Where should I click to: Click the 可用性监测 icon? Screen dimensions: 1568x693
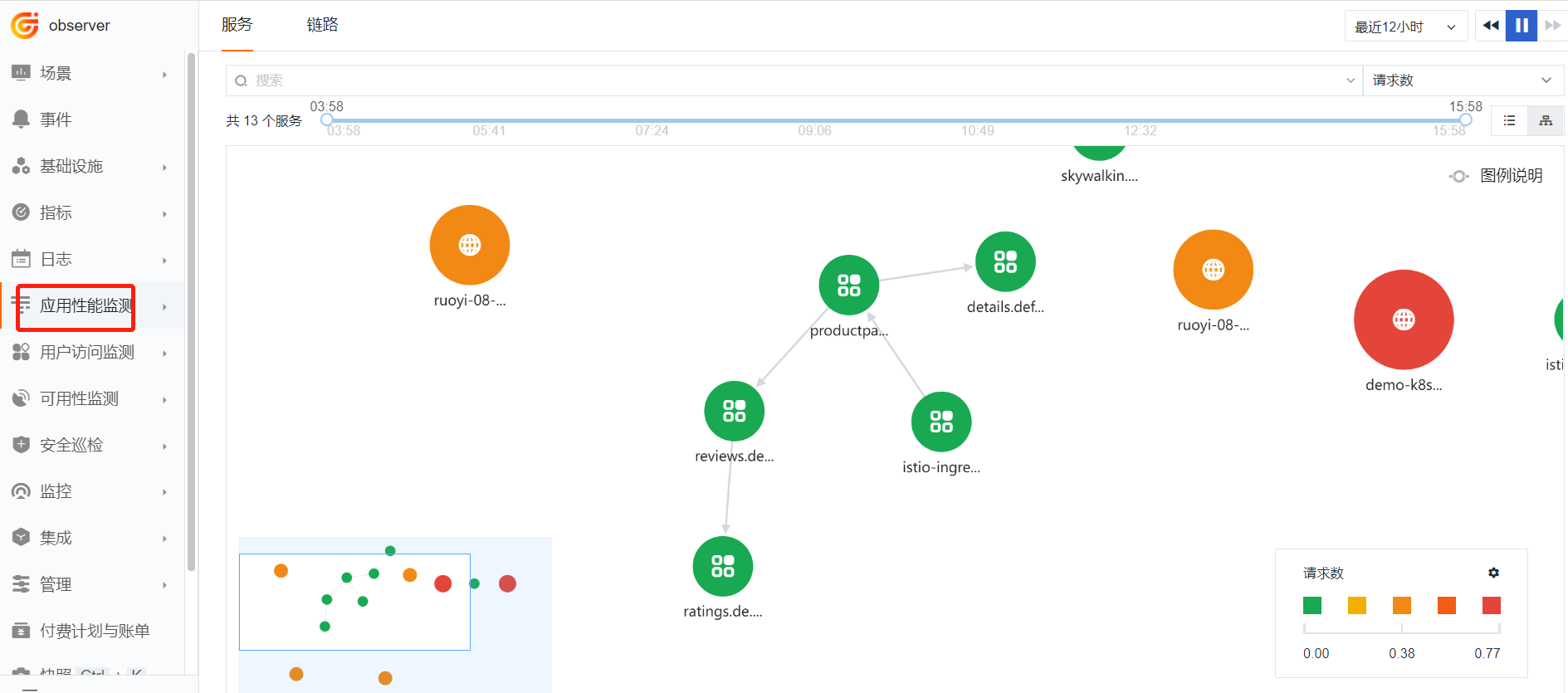pos(22,398)
